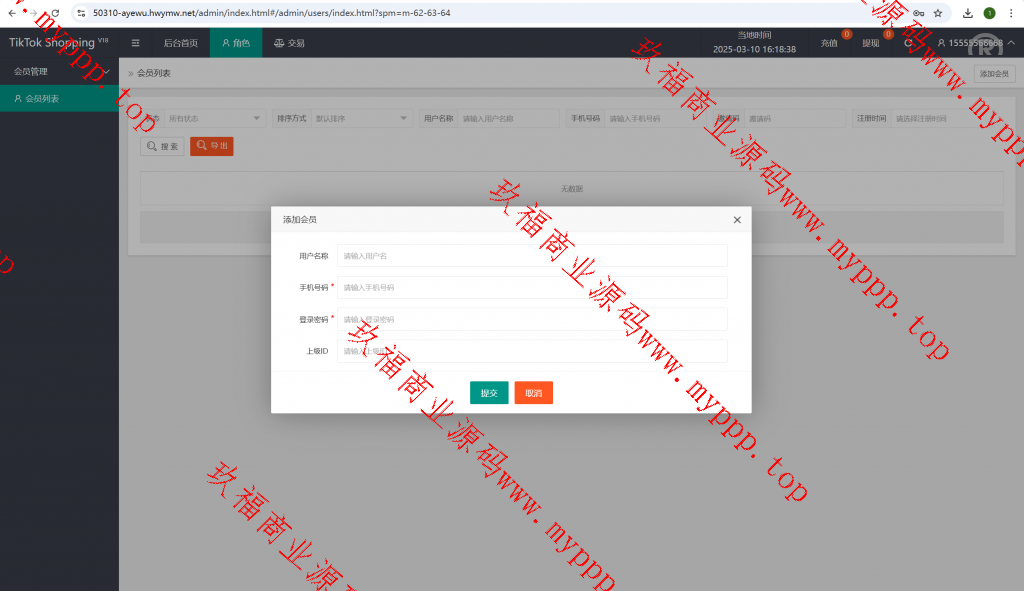Open the user account 1555... dropdown

pyautogui.click(x=975, y=43)
